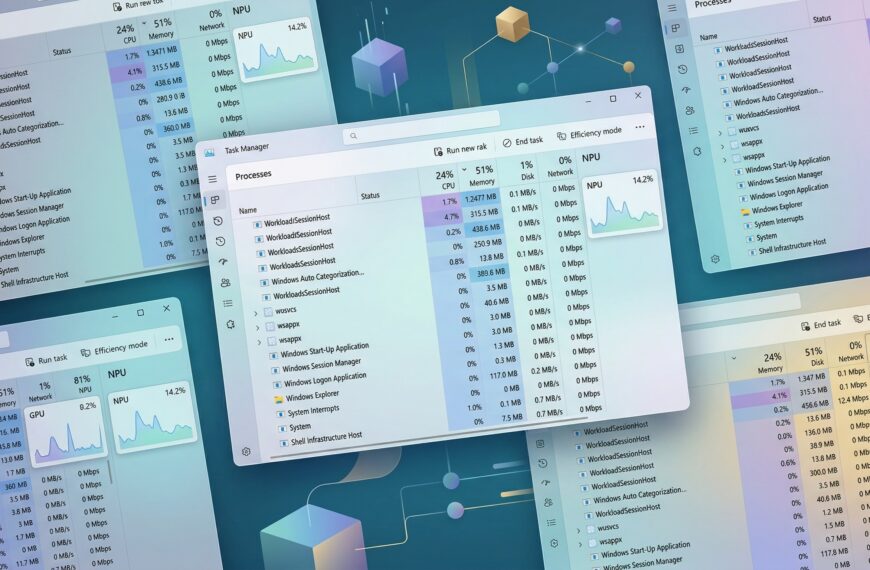Viewport: 870px width, 570px height.
Task: Open NPU graph thumbnail in center window
Action: point(621,204)
